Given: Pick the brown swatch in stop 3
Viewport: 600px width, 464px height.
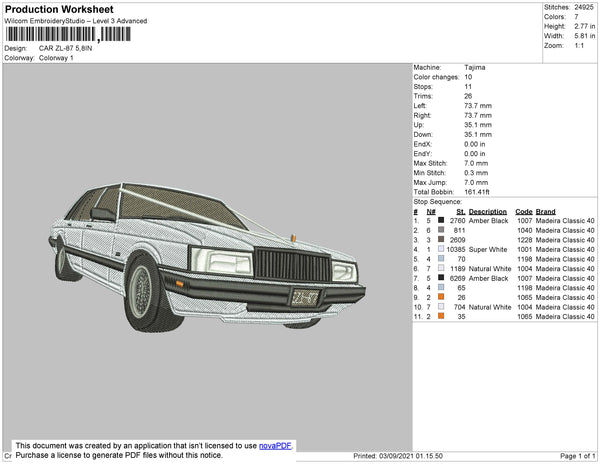Looking at the screenshot, I should 441,240.
